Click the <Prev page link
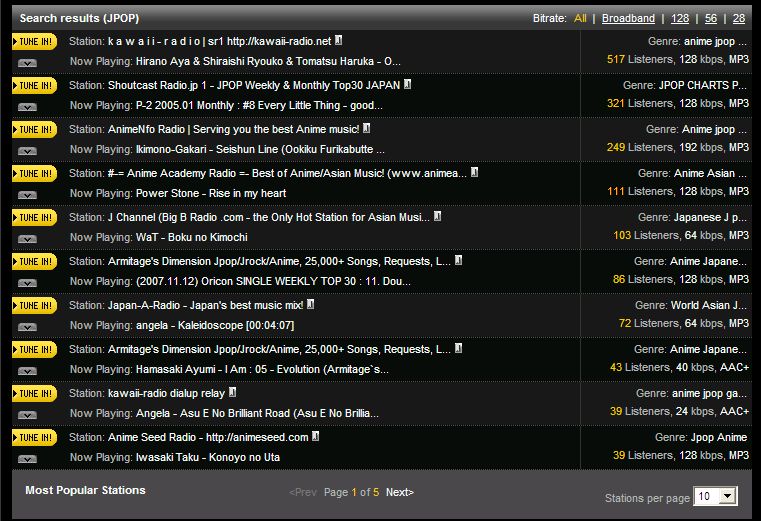Viewport: 761px width, 521px height. tap(303, 492)
